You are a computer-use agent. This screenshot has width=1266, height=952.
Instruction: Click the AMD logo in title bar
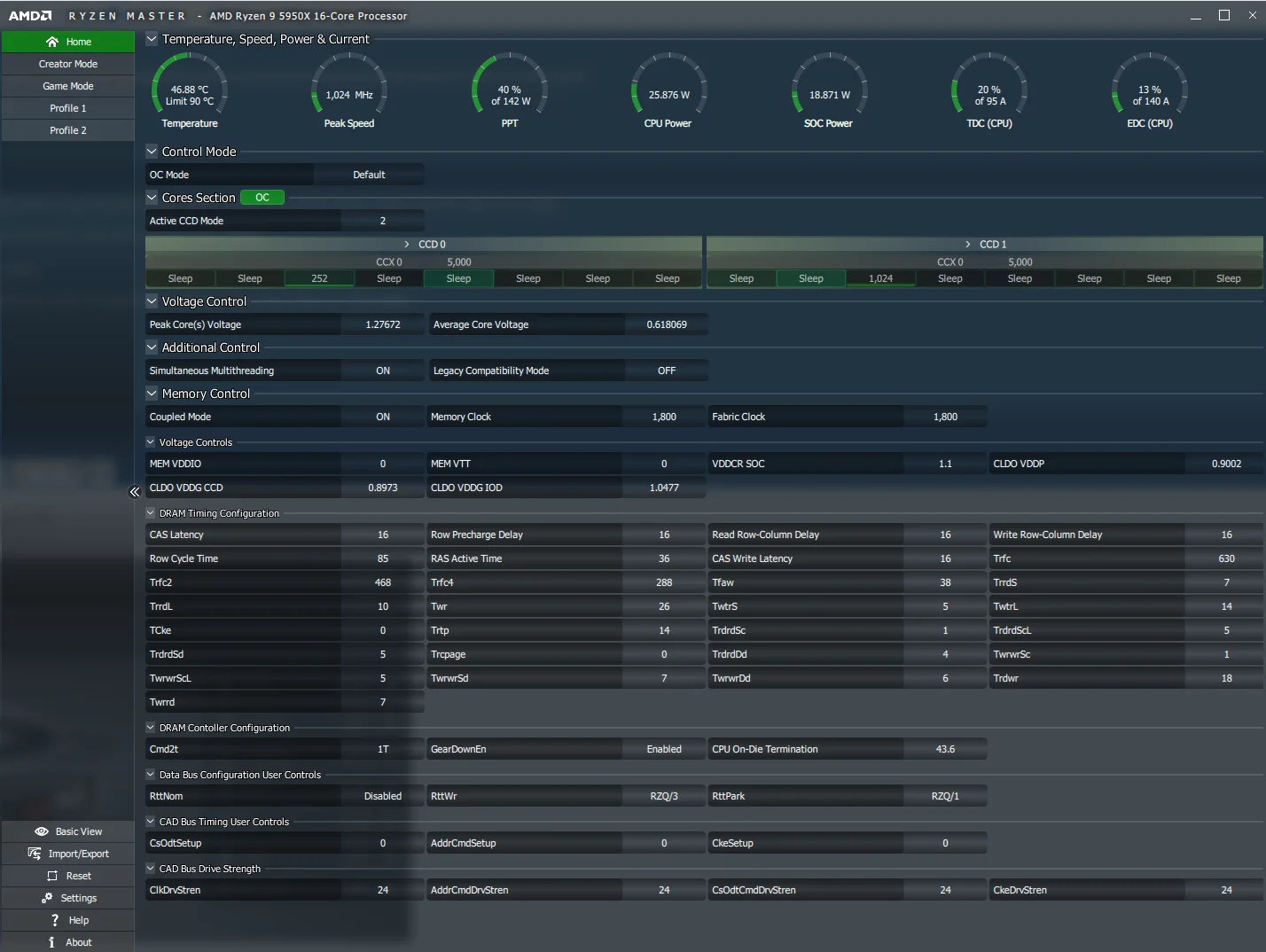click(30, 16)
